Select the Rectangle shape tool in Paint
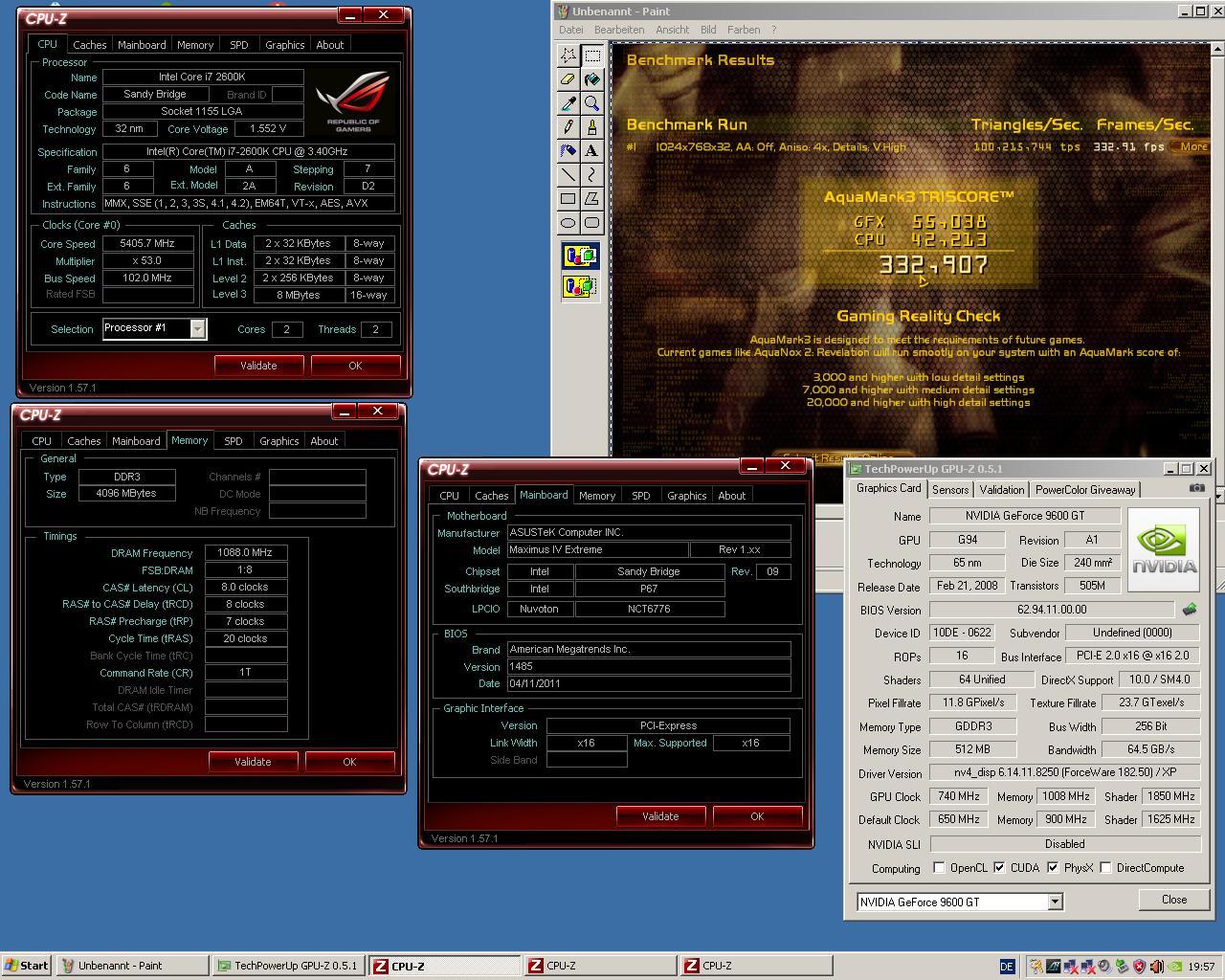This screenshot has width=1225, height=980. [x=568, y=199]
